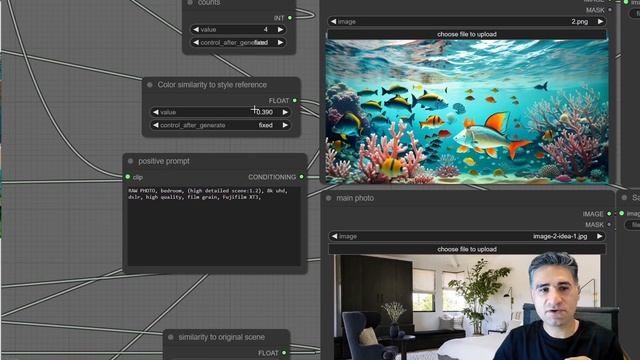640x360 pixels.
Task: Select the similarity to original scene title
Action: (221, 337)
